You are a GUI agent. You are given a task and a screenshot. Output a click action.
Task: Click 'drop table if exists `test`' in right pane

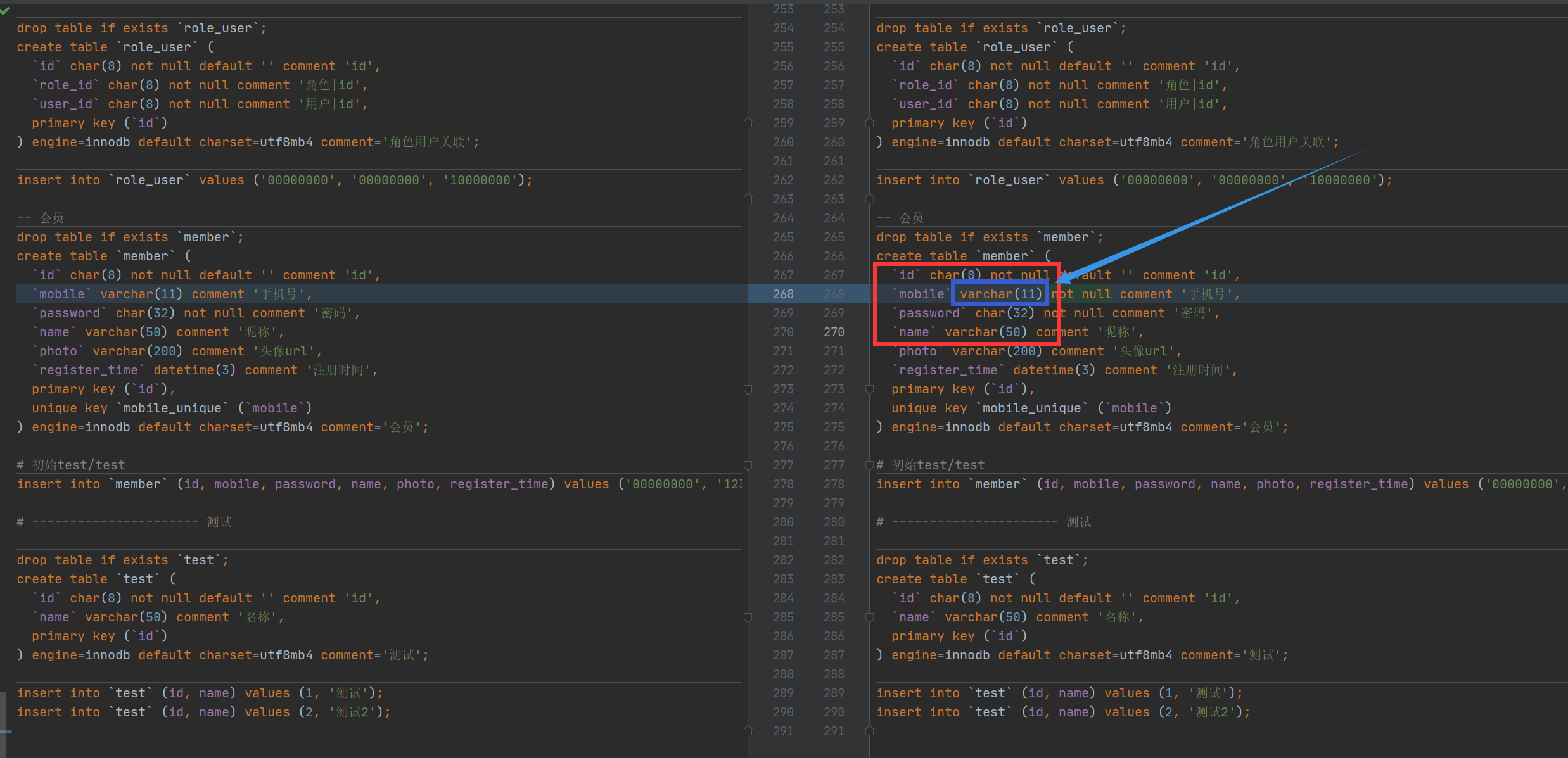pos(983,560)
